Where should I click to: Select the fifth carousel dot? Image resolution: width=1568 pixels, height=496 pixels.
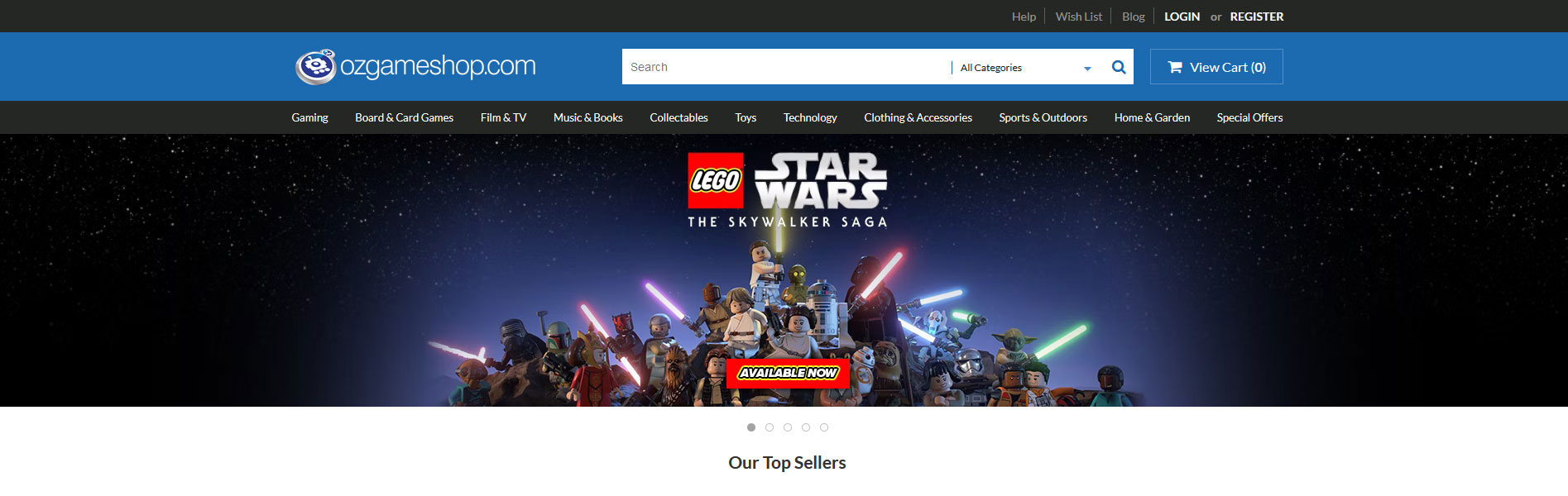point(824,427)
